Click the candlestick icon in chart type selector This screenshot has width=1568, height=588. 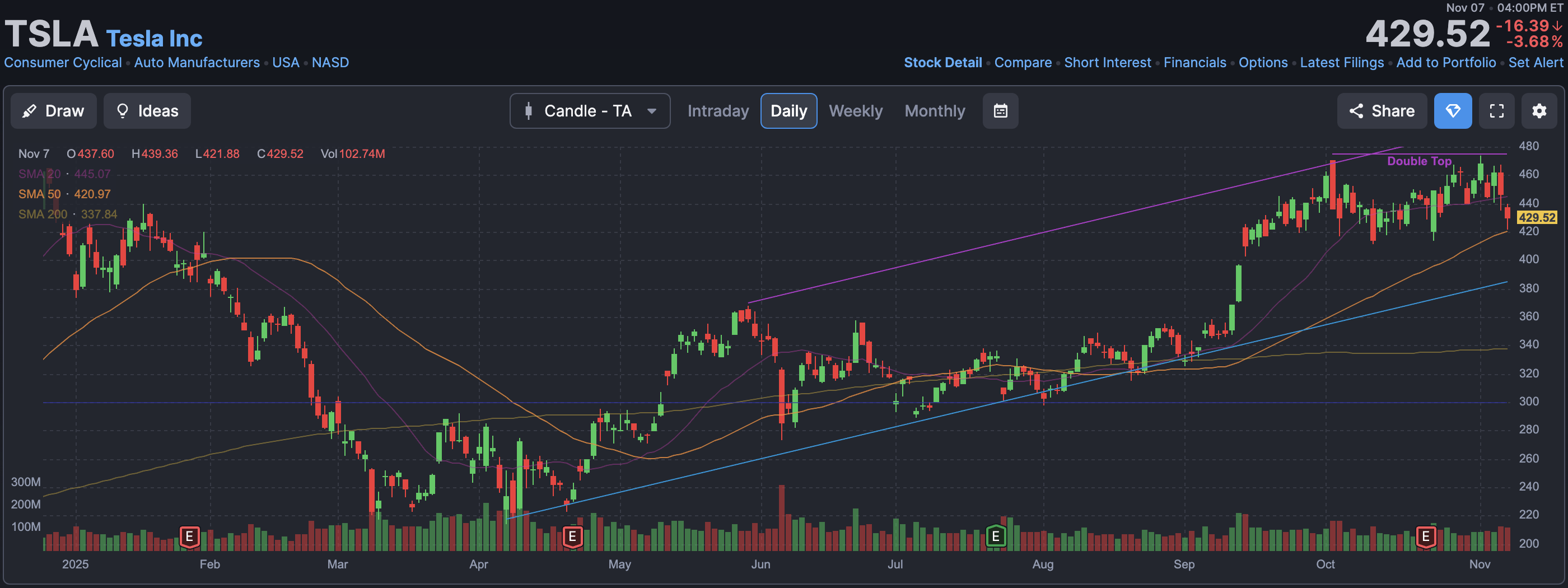pyautogui.click(x=528, y=111)
